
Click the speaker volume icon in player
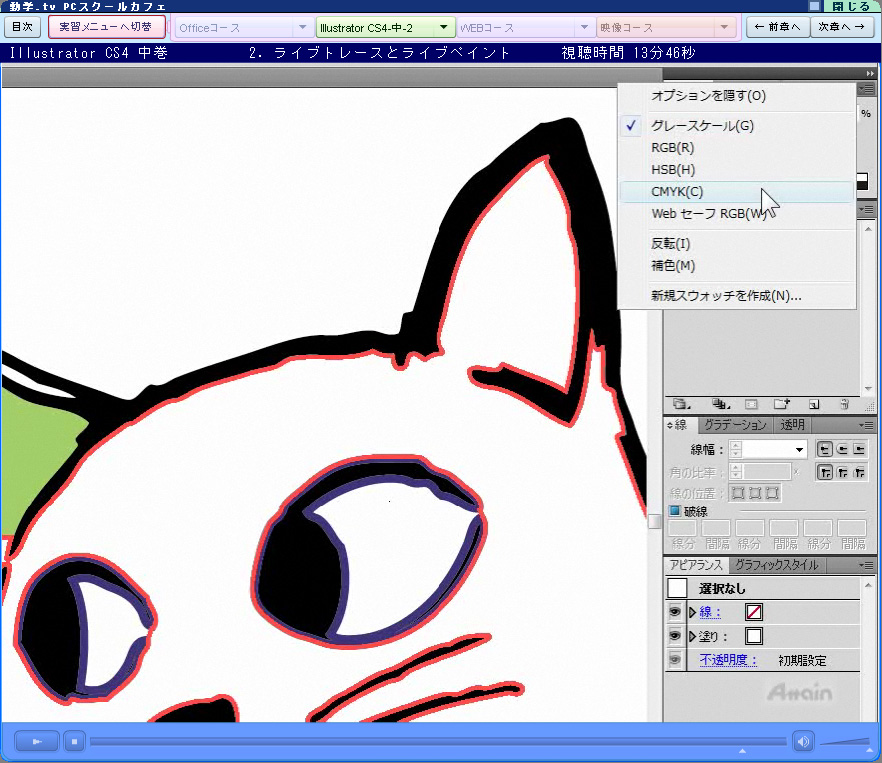(x=802, y=741)
